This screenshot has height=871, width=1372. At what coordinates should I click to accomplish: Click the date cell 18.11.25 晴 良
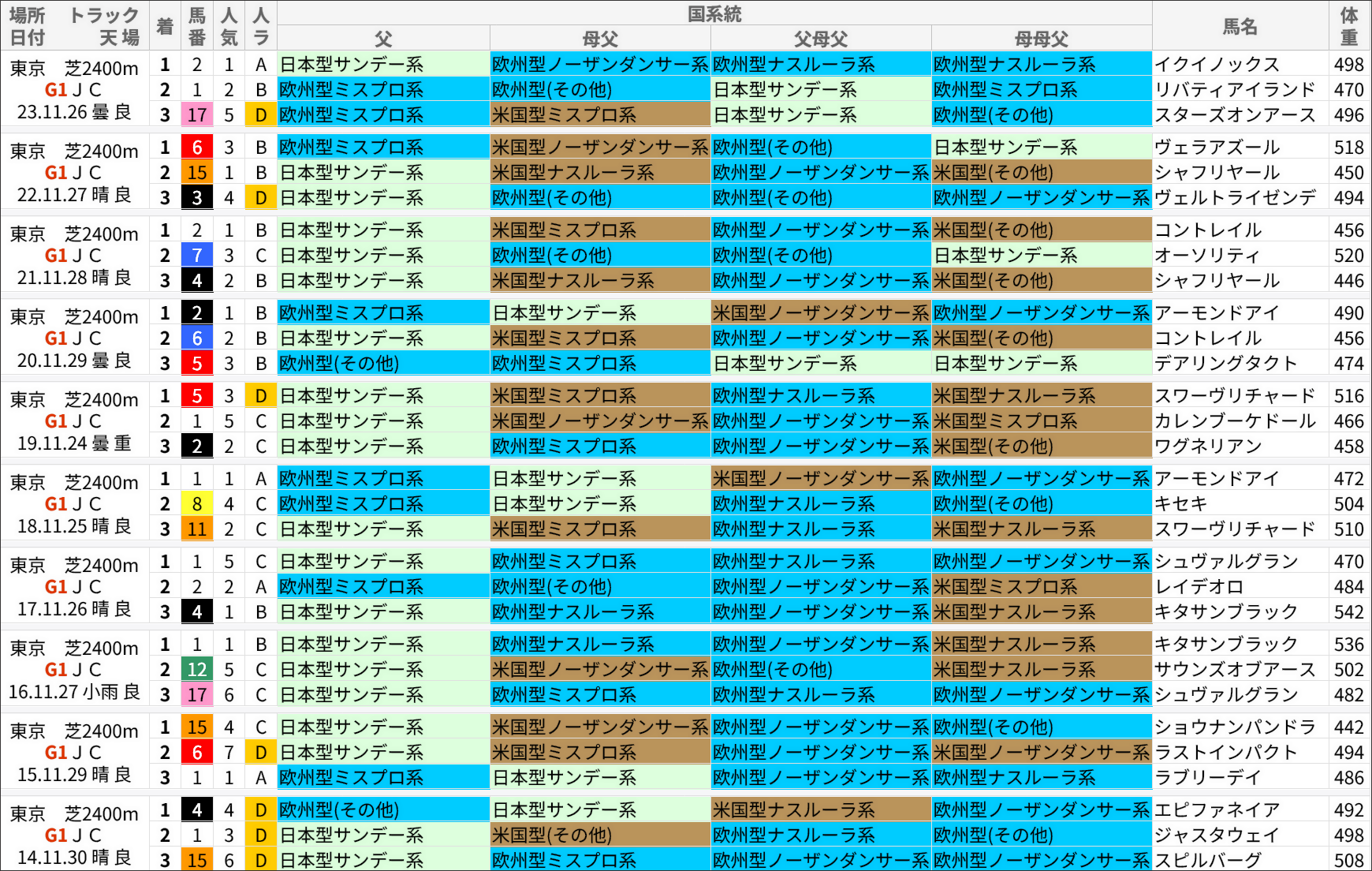pyautogui.click(x=74, y=527)
